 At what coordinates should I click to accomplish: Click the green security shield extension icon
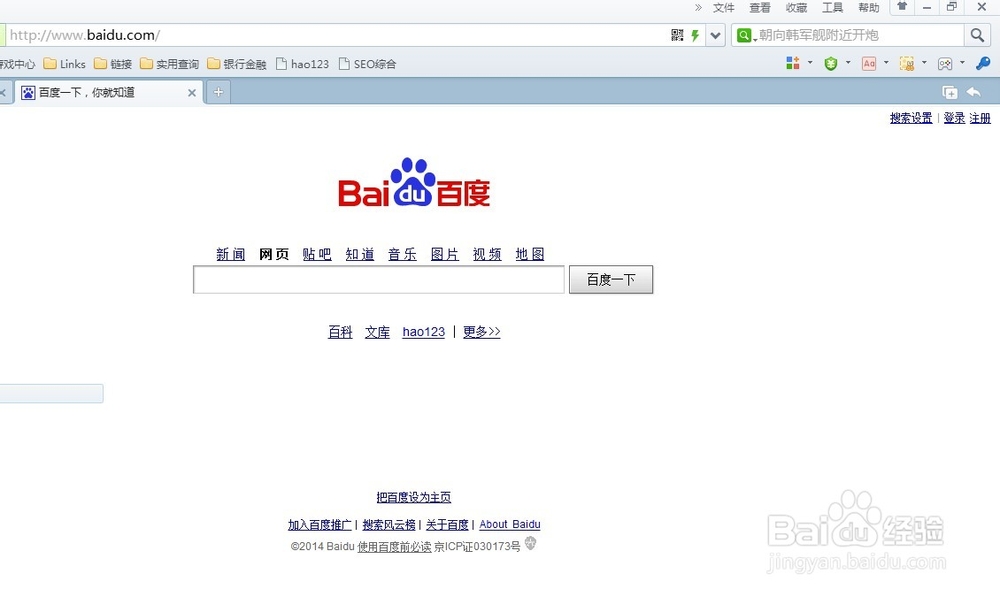tap(830, 62)
